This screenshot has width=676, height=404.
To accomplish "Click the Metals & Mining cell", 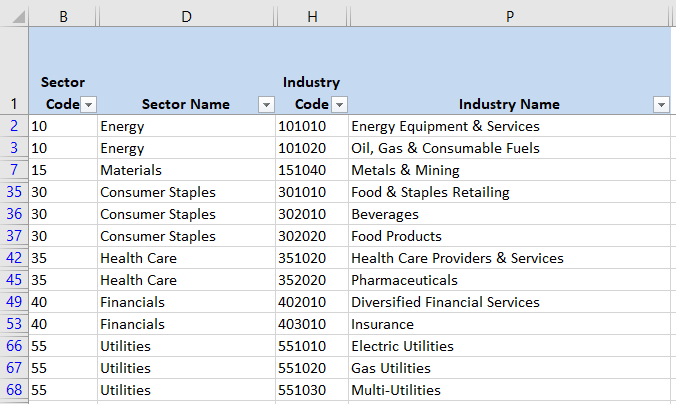I will tap(510, 170).
